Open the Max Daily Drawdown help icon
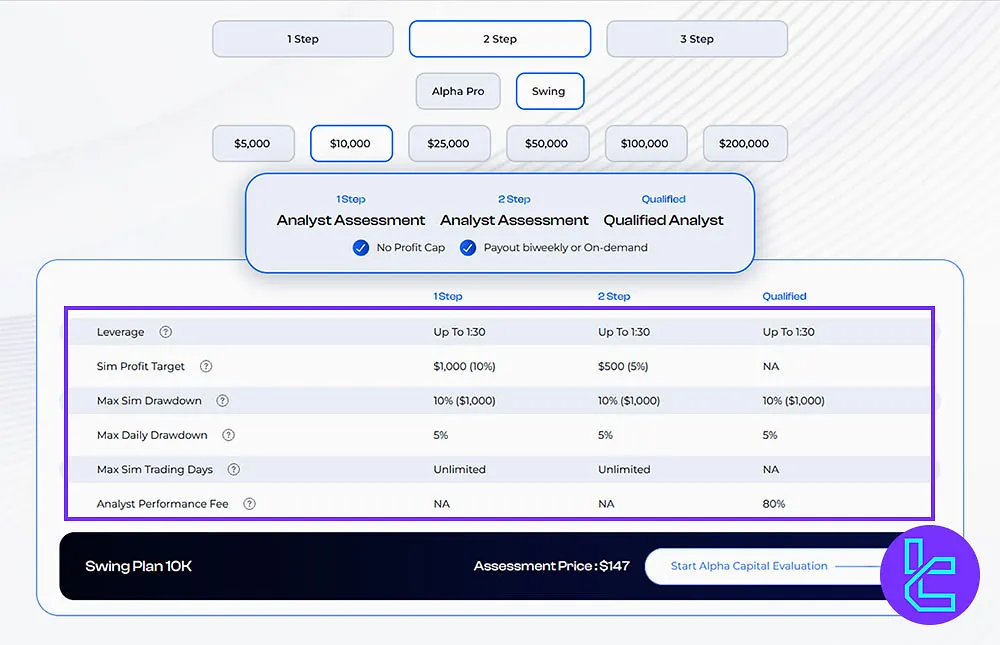The image size is (1000, 645). click(x=228, y=435)
